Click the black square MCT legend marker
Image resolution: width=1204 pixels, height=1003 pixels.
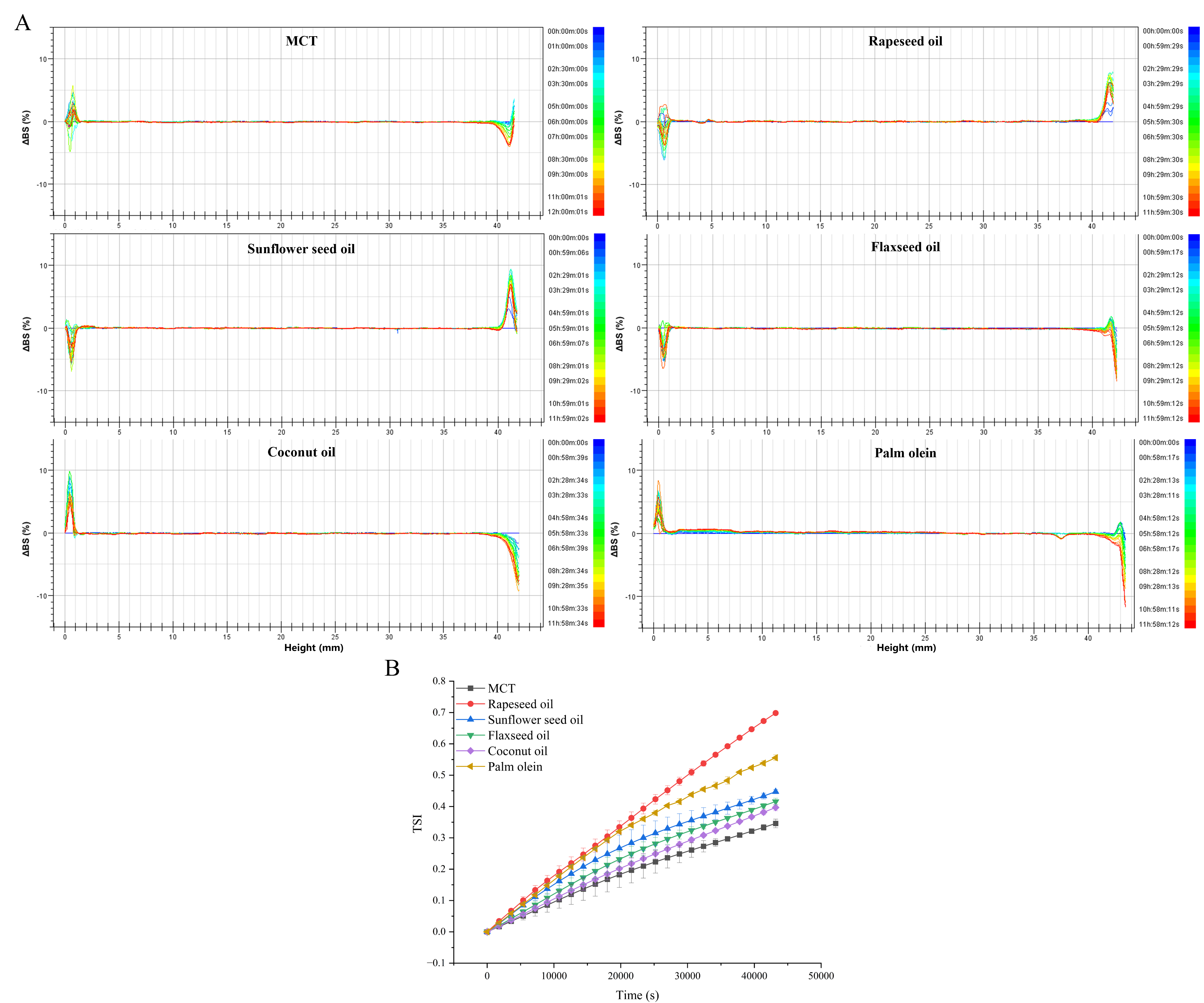471,688
